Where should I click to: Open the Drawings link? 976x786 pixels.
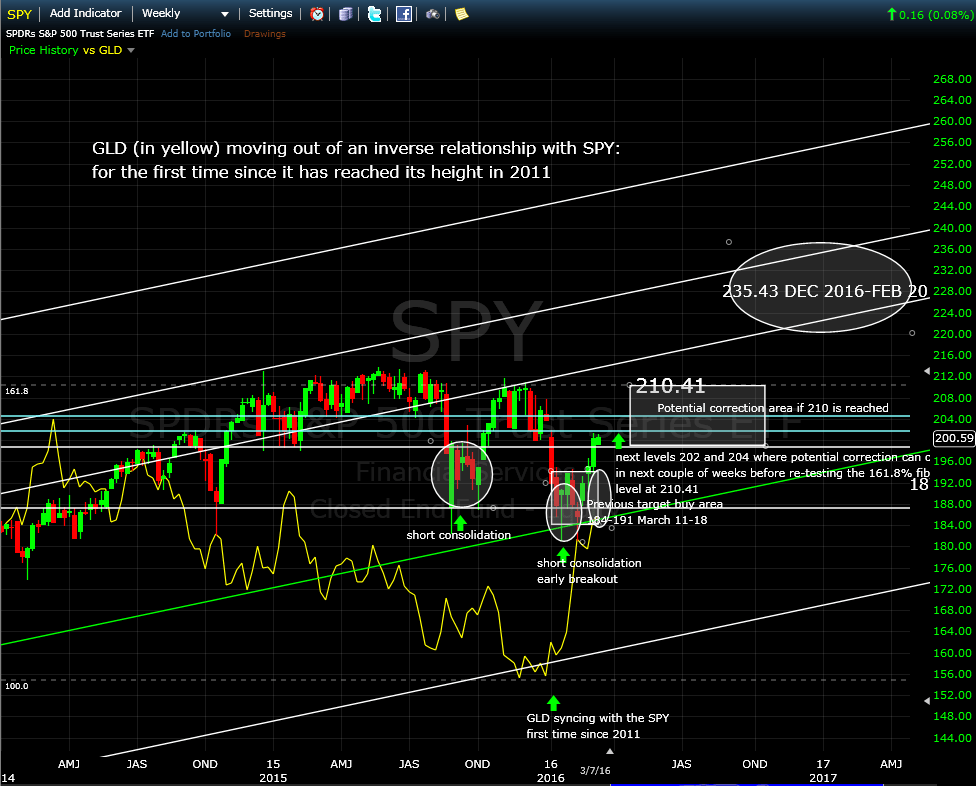[x=265, y=34]
